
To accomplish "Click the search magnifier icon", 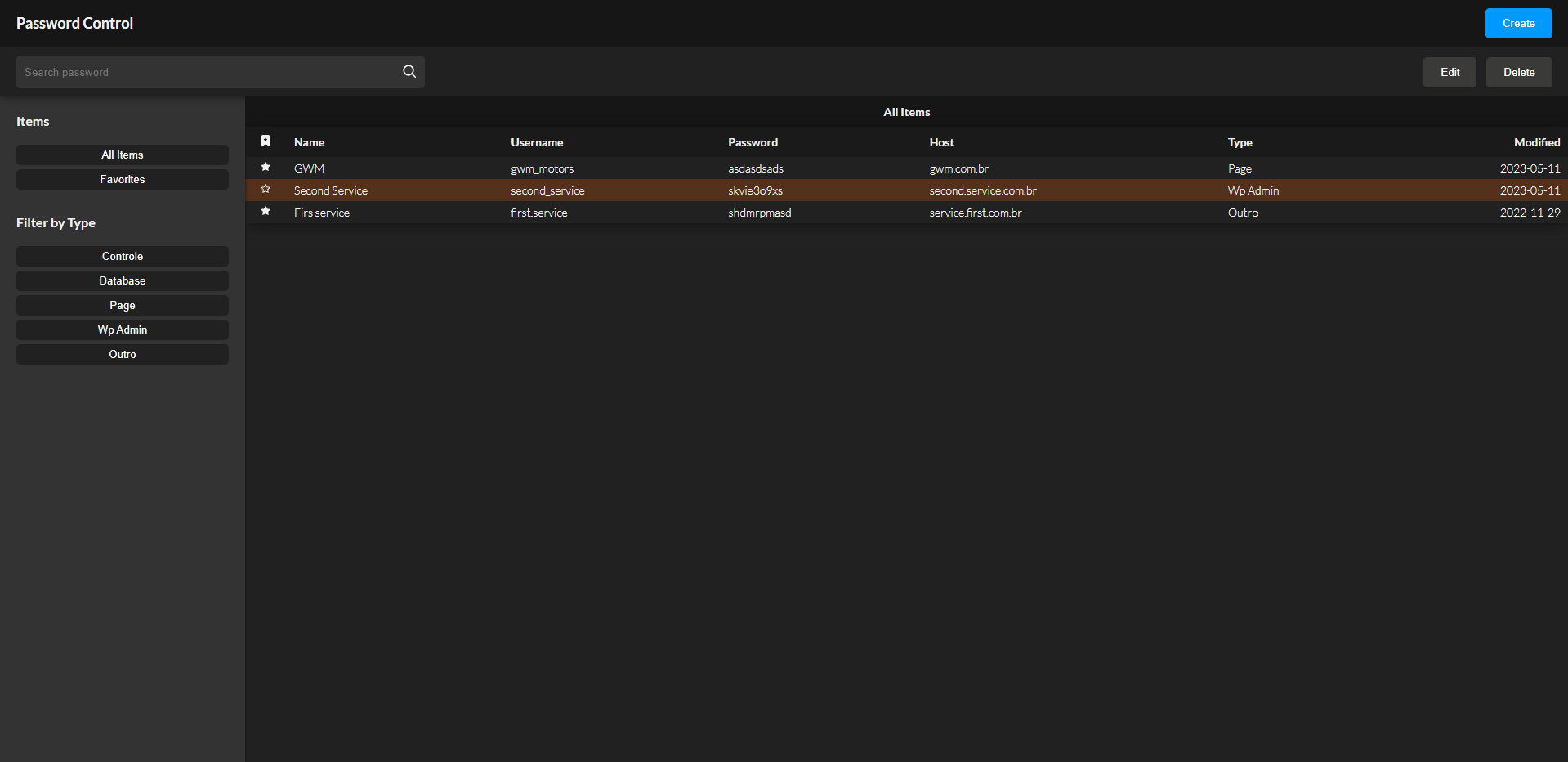I will coord(409,71).
